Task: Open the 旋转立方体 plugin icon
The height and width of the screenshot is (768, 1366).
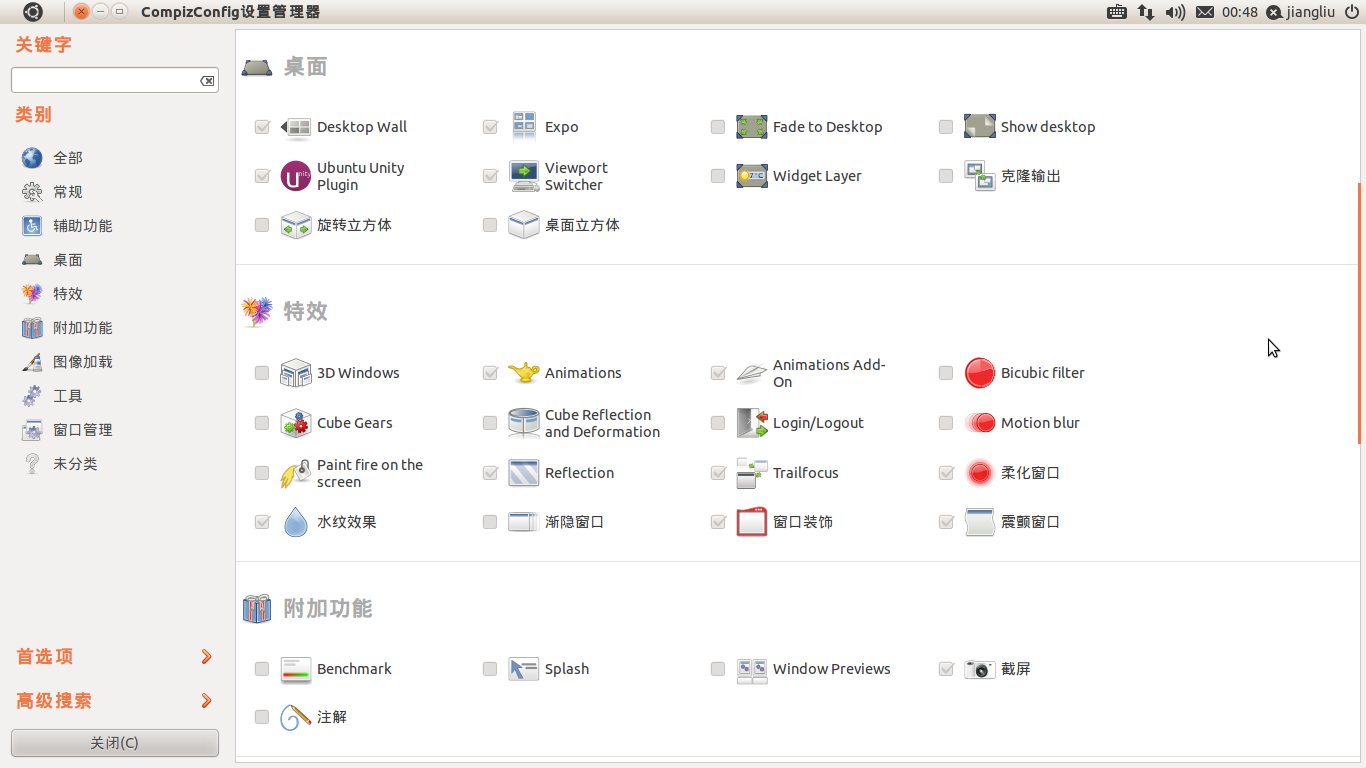Action: [296, 225]
